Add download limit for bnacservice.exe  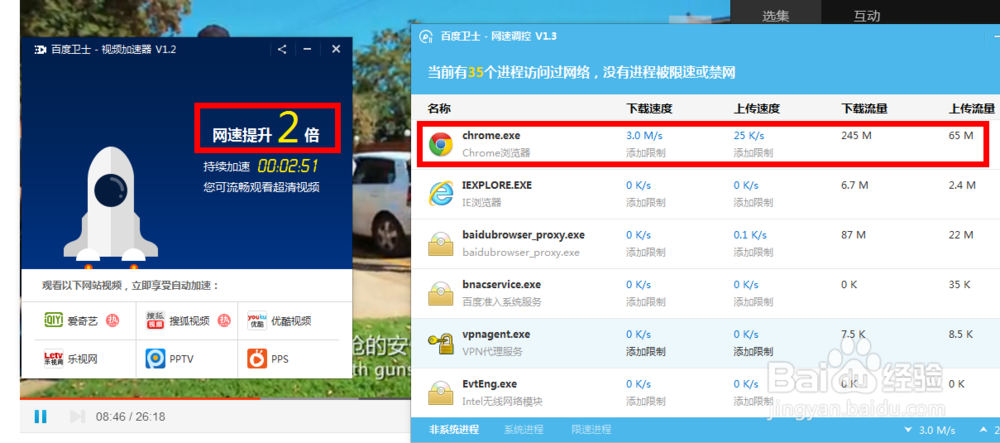(x=645, y=302)
